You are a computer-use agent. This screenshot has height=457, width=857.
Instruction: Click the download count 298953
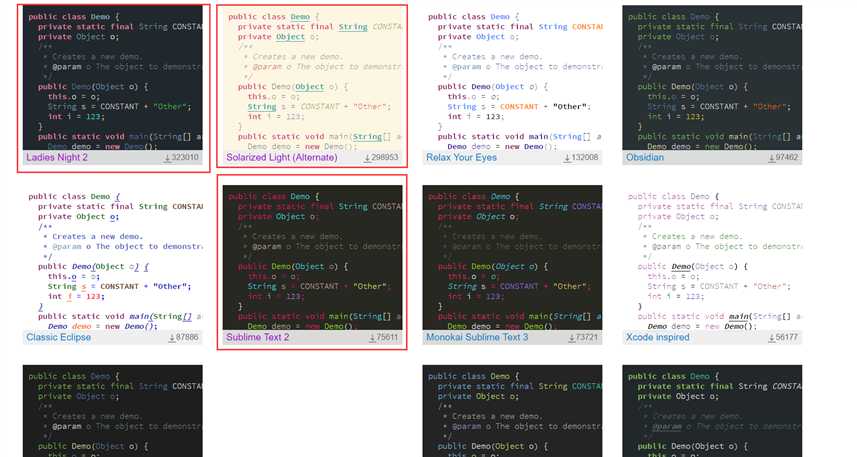point(385,157)
